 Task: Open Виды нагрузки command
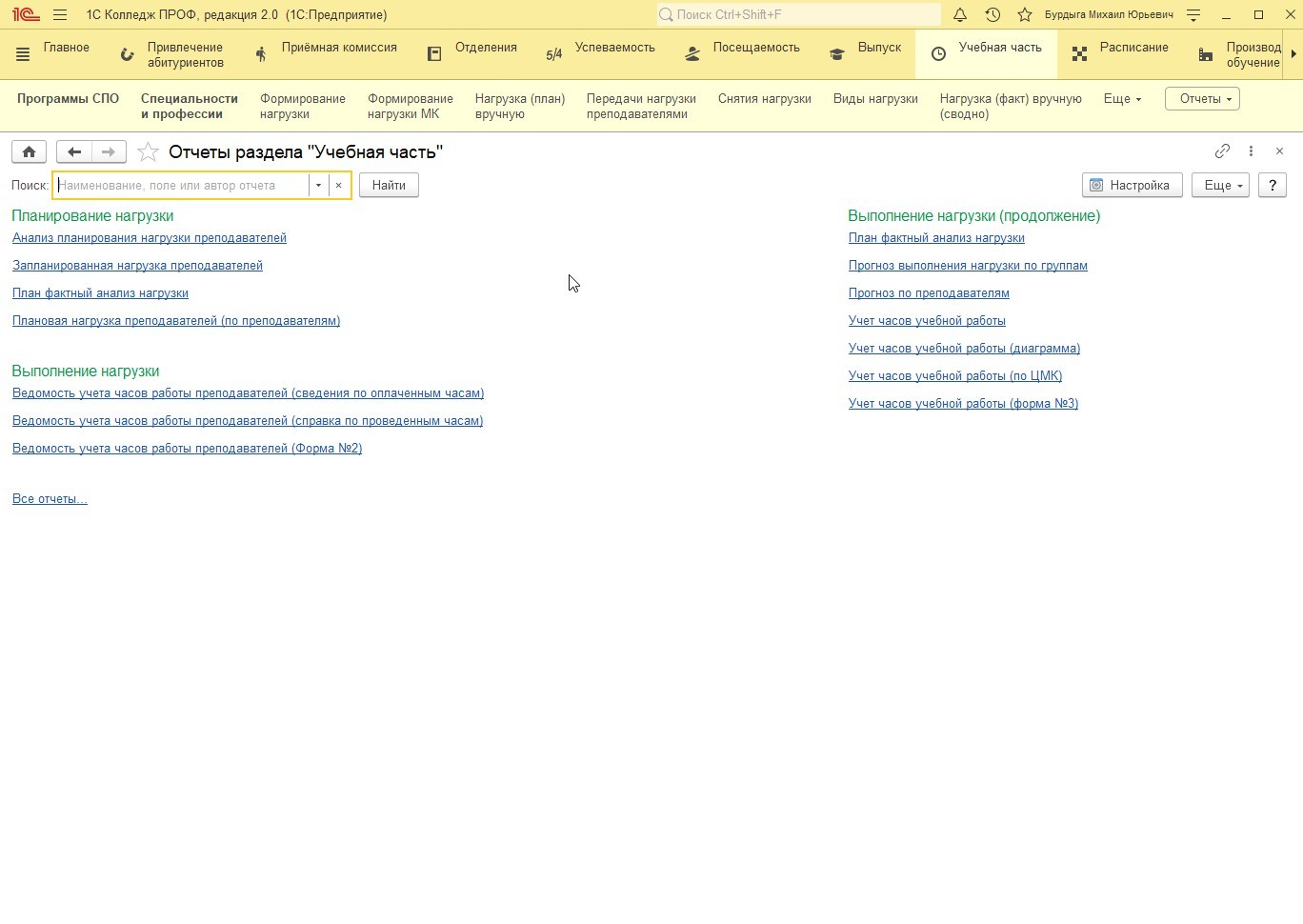click(x=875, y=99)
